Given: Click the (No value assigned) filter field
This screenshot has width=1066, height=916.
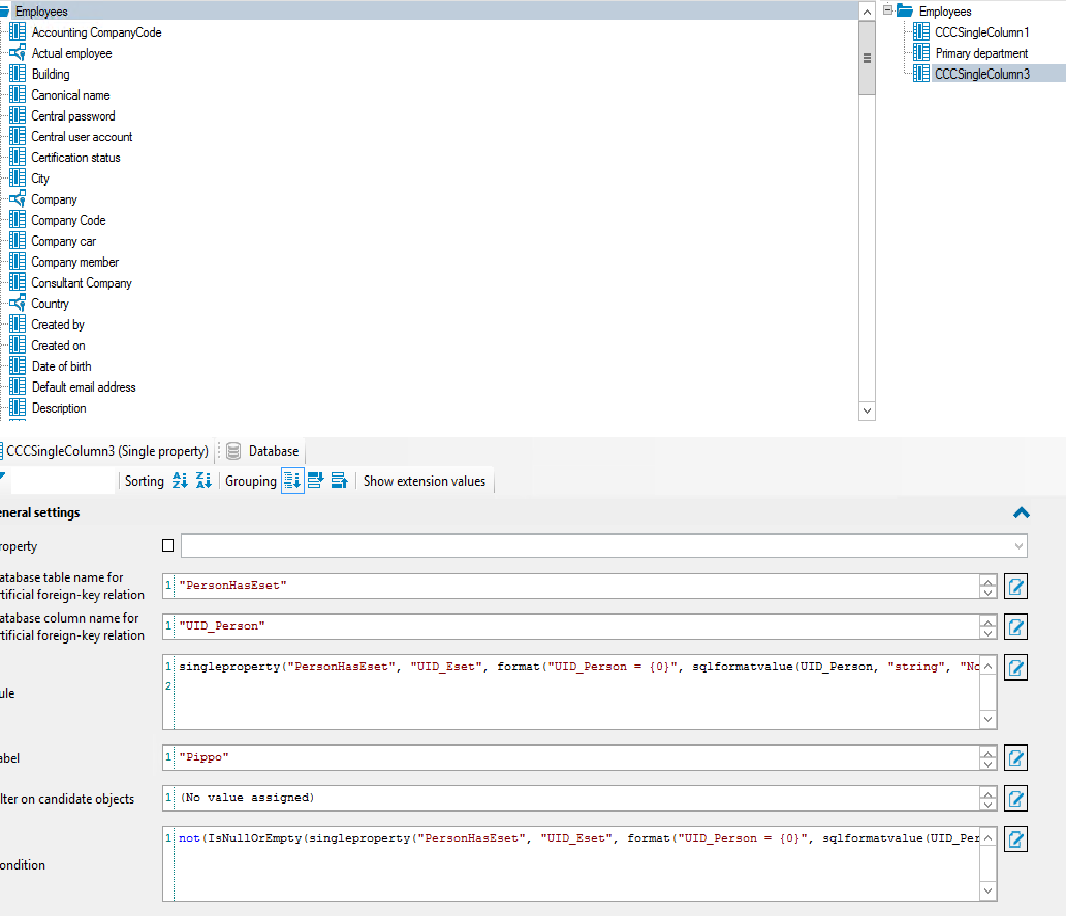Looking at the screenshot, I should click(x=577, y=798).
